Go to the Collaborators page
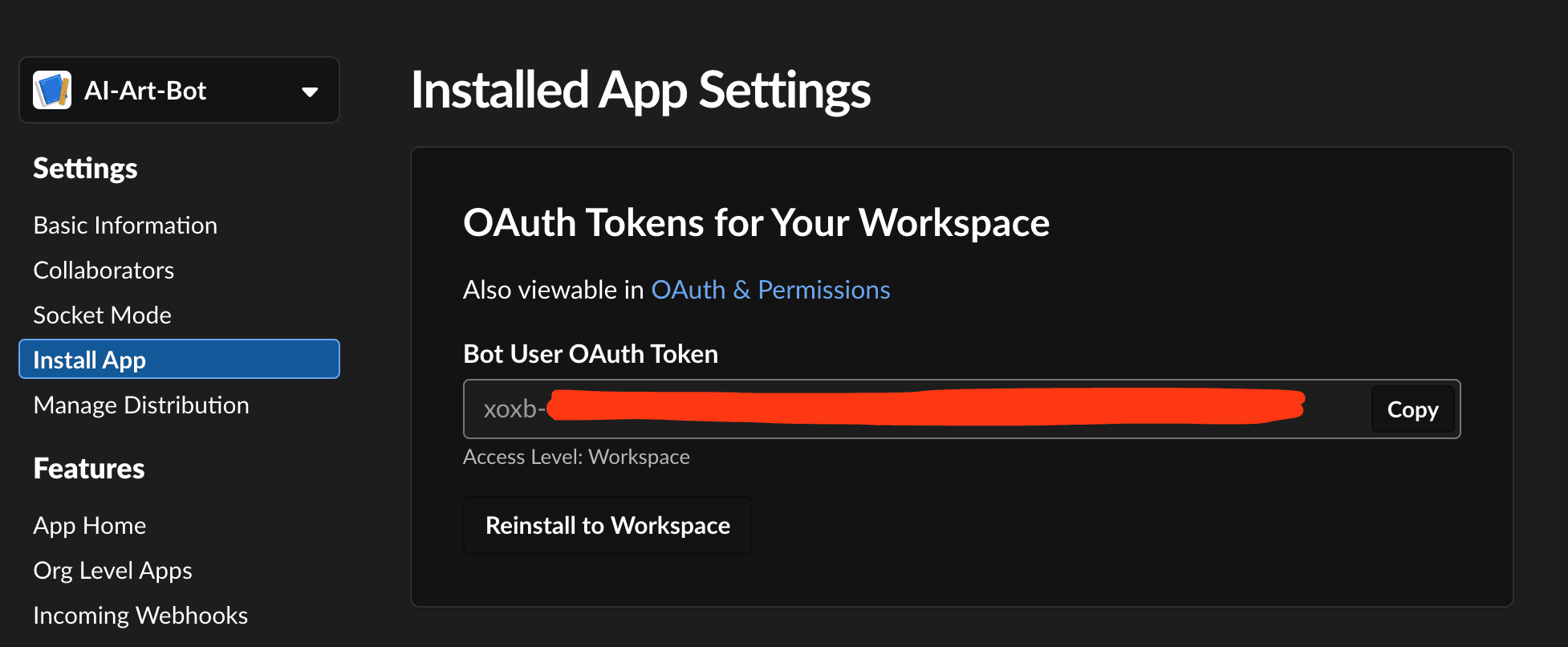 pyautogui.click(x=104, y=271)
